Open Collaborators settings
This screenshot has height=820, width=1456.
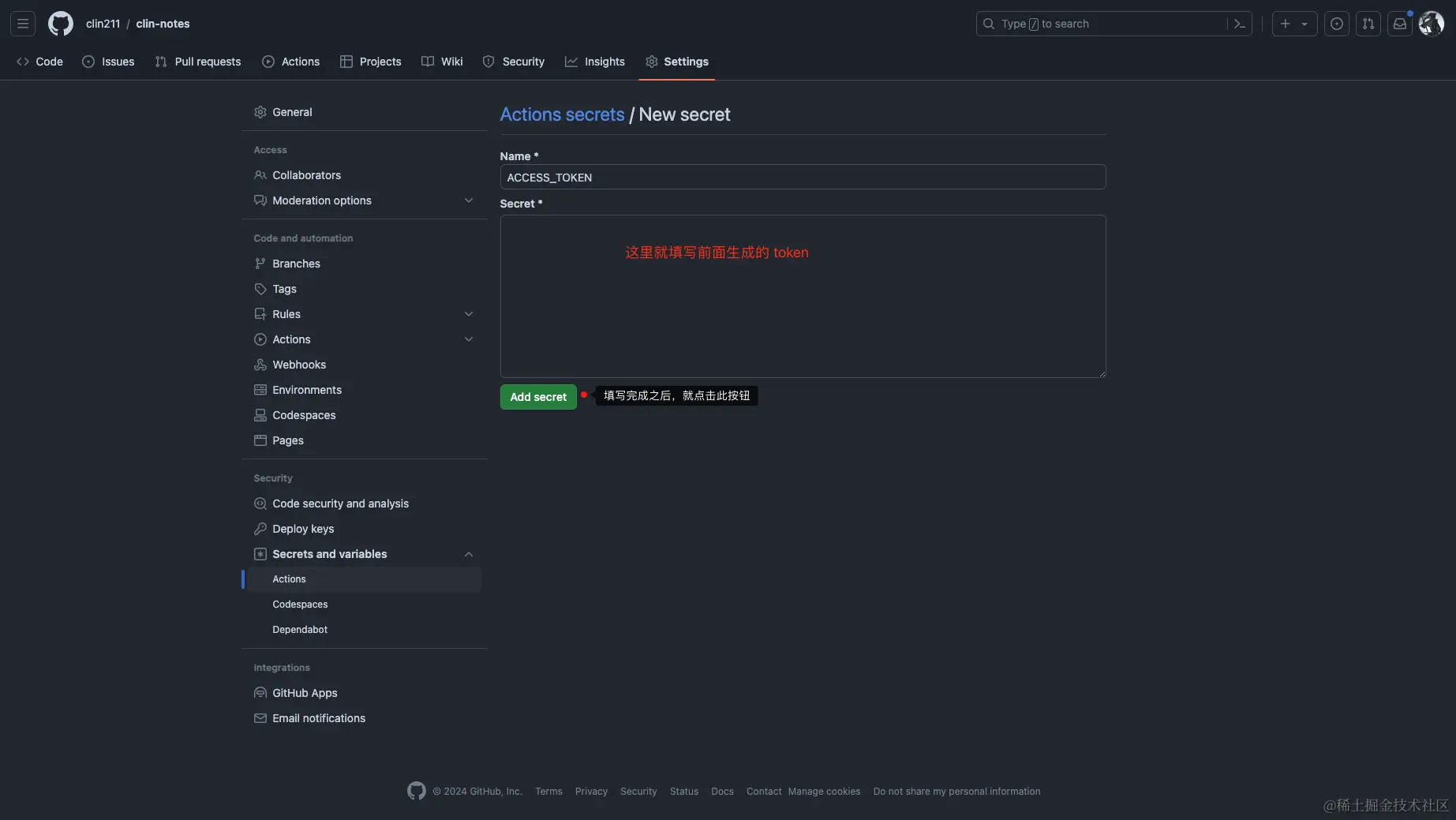click(364, 175)
